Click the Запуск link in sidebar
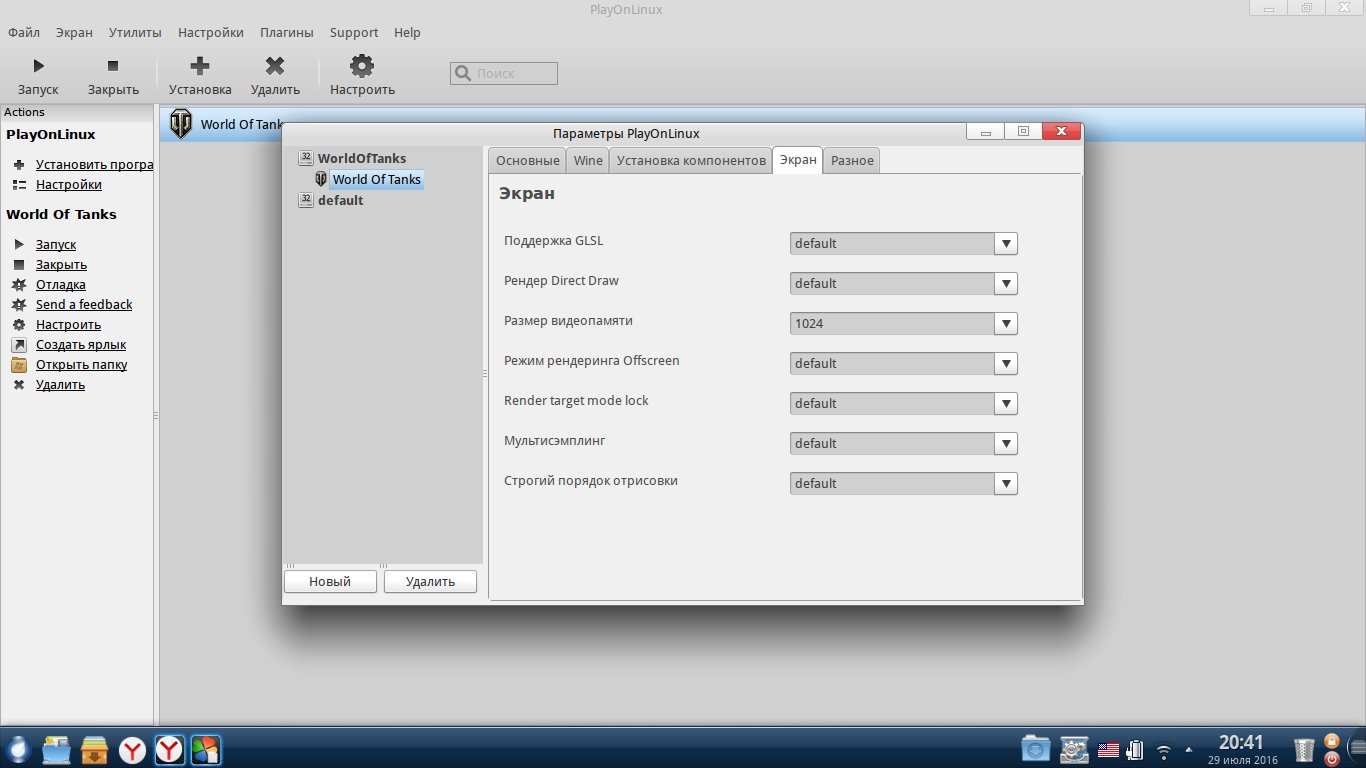The width and height of the screenshot is (1366, 768). pyautogui.click(x=56, y=245)
